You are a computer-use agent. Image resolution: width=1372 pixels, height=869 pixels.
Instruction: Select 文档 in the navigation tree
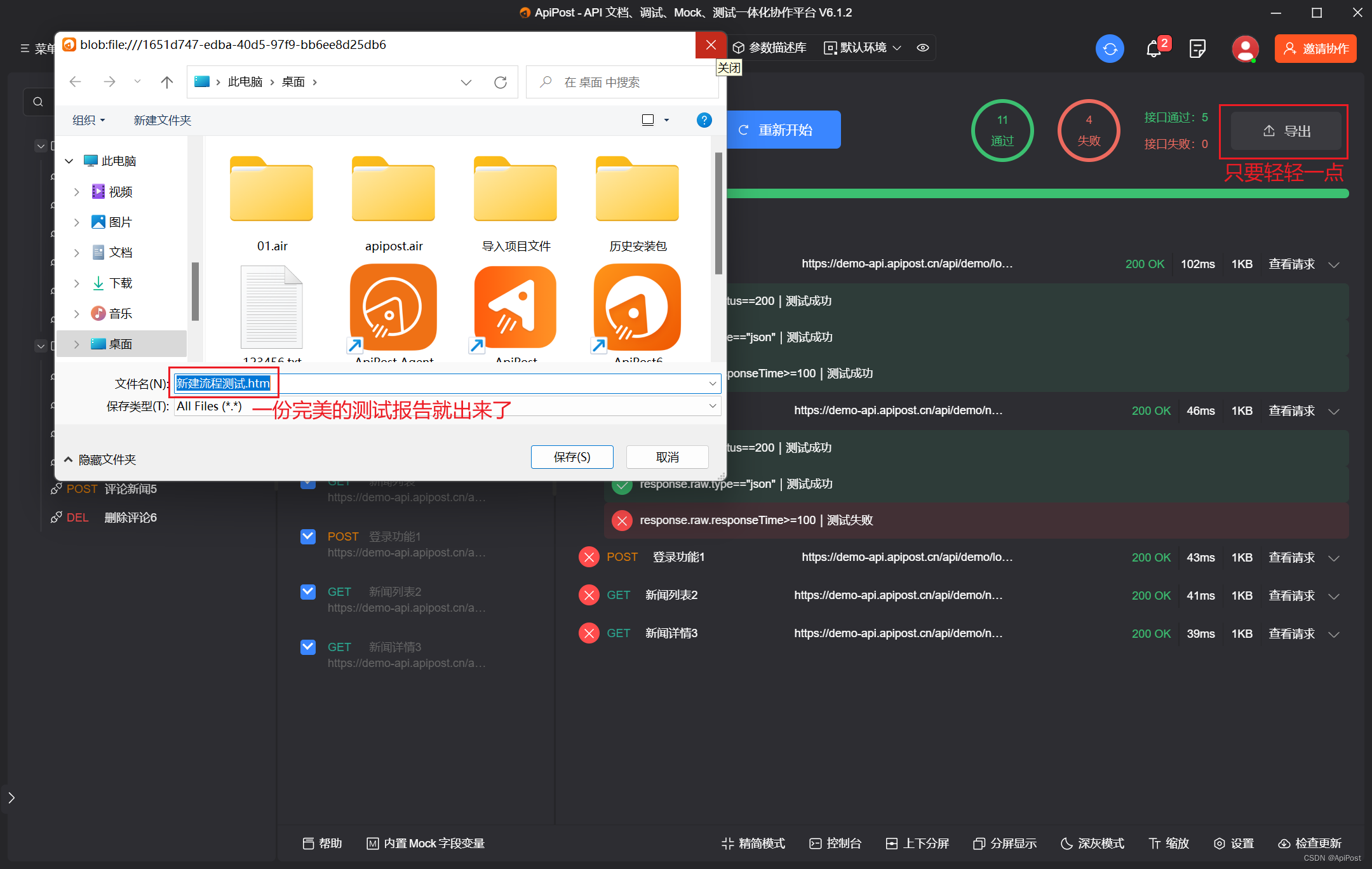point(121,252)
